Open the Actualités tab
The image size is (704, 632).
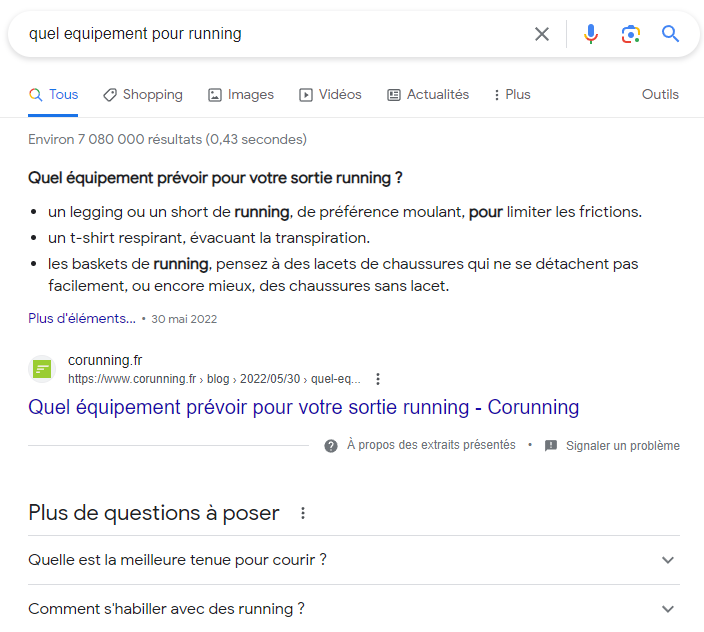click(428, 95)
